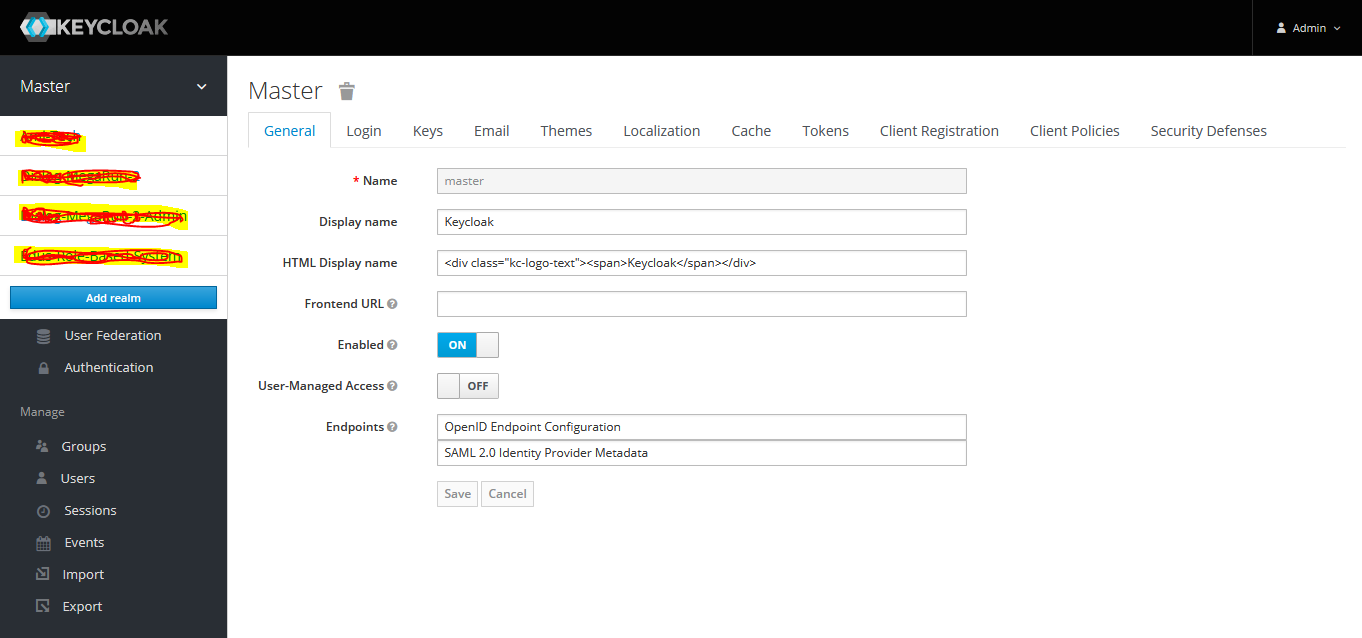Go to User Federation page

point(113,335)
